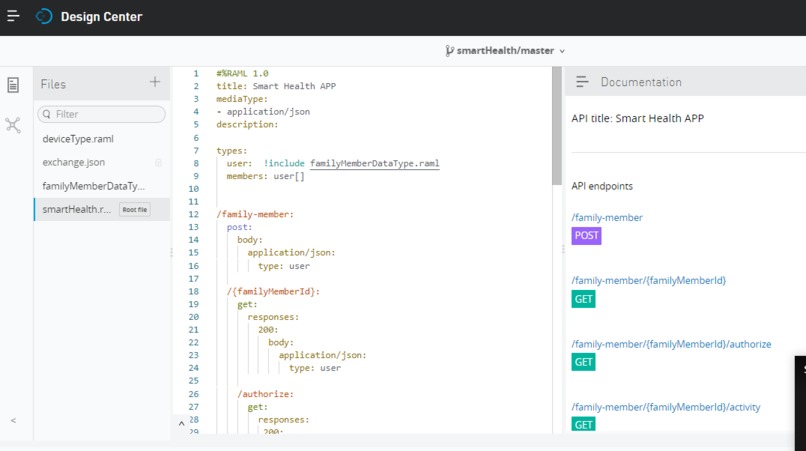Click the Design Center title
Image resolution: width=806 pixels, height=451 pixels.
coord(101,16)
